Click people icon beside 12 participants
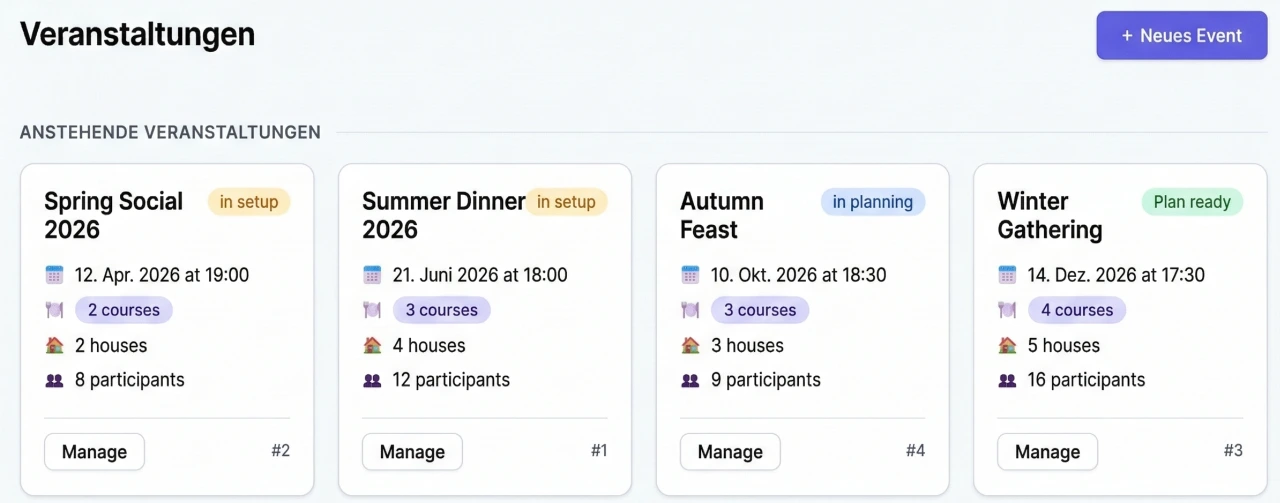 [372, 380]
